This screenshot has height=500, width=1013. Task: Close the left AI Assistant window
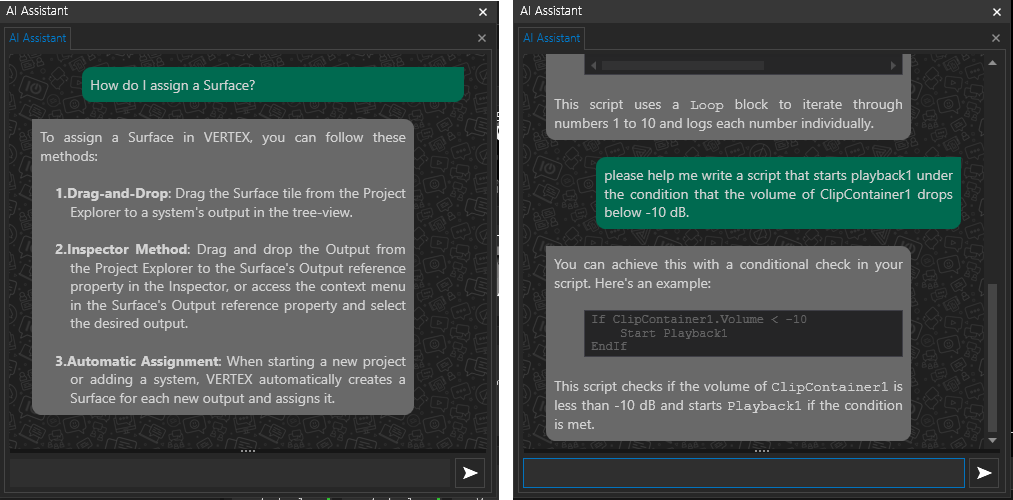(x=483, y=12)
